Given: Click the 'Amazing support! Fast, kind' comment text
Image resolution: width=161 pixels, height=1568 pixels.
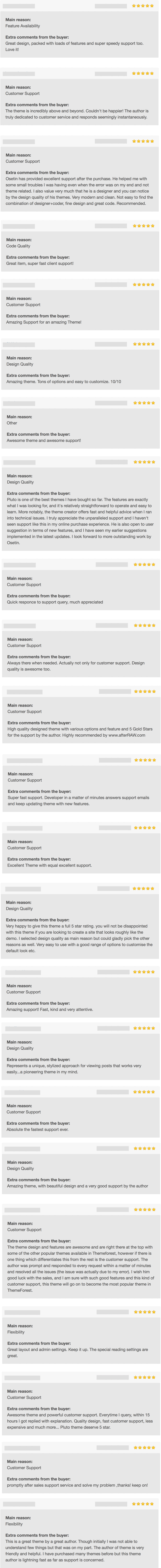Looking at the screenshot, I should [50, 1009].
